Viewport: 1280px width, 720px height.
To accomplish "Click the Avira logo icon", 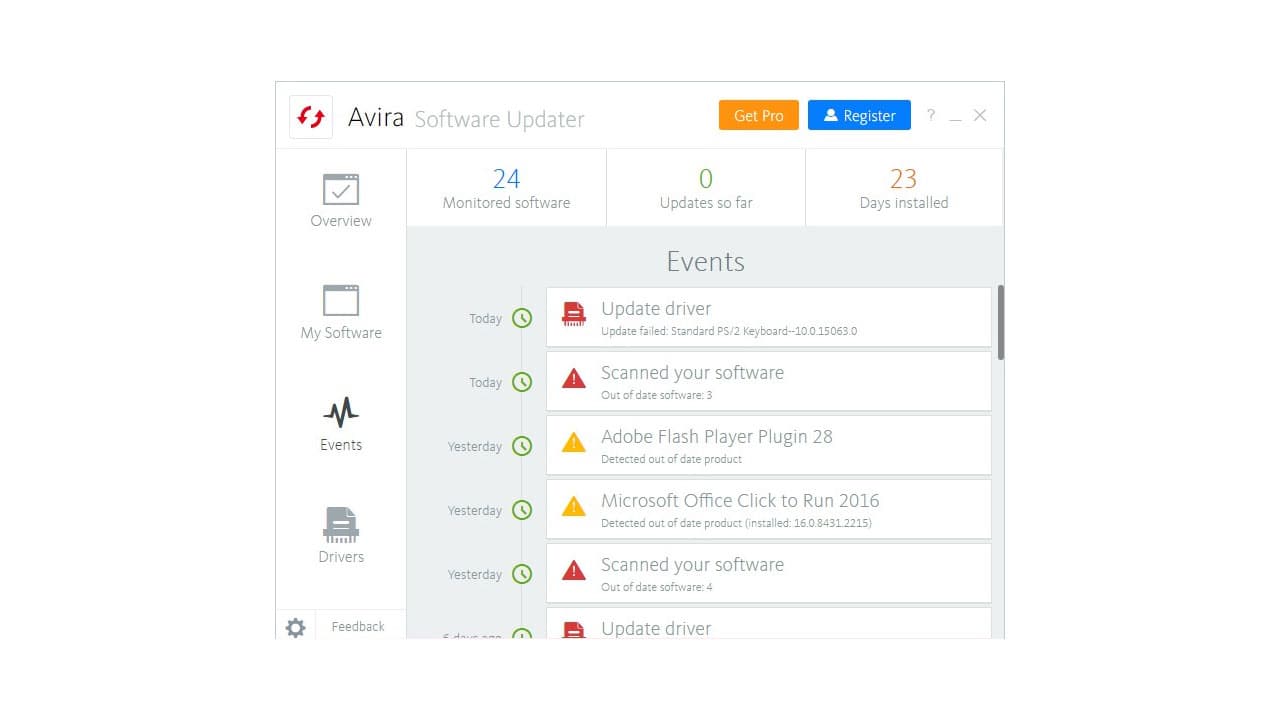I will [x=310, y=116].
